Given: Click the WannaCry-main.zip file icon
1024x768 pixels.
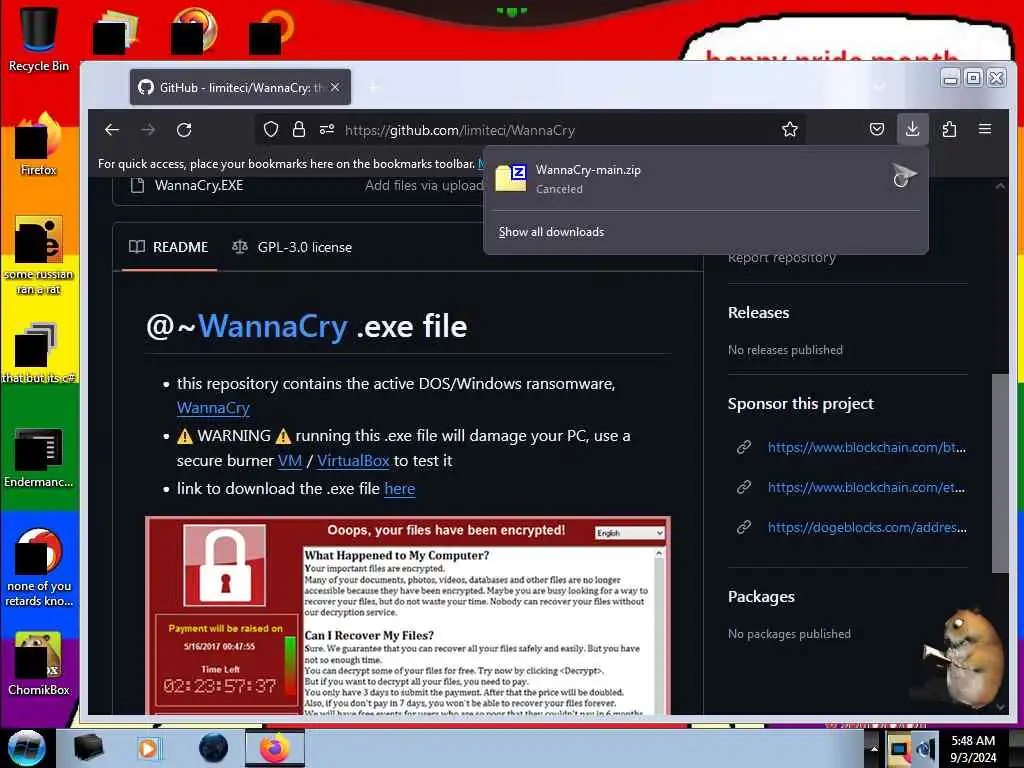Looking at the screenshot, I should 511,177.
